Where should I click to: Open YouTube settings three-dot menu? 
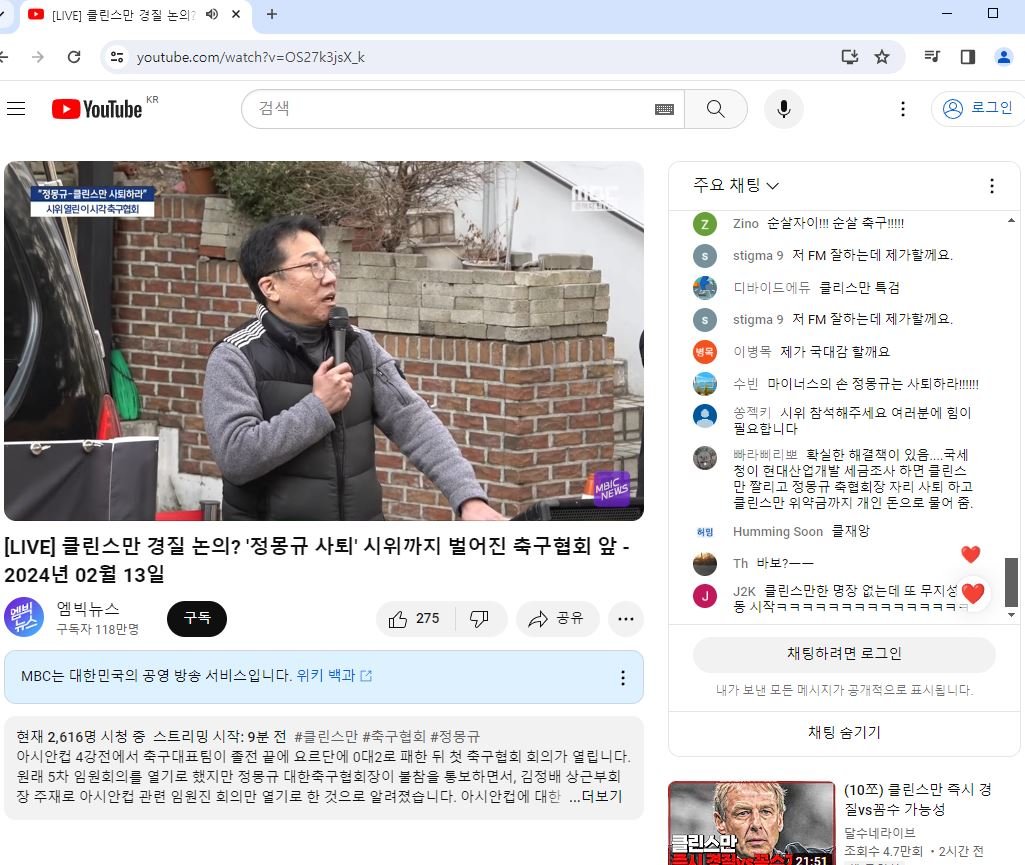(903, 109)
